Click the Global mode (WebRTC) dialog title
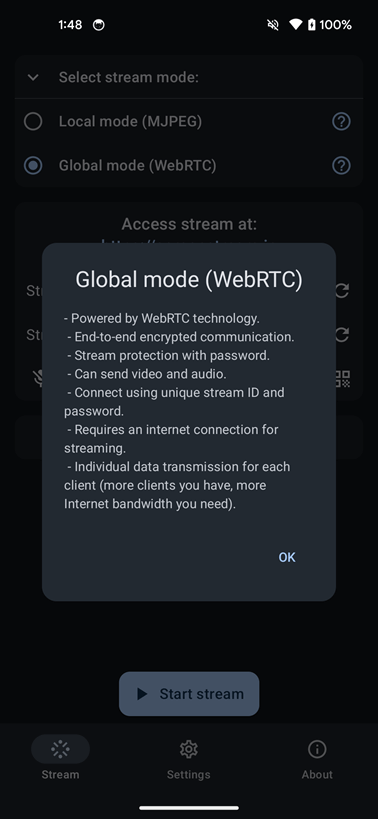Viewport: 378px width, 819px height. [189, 279]
